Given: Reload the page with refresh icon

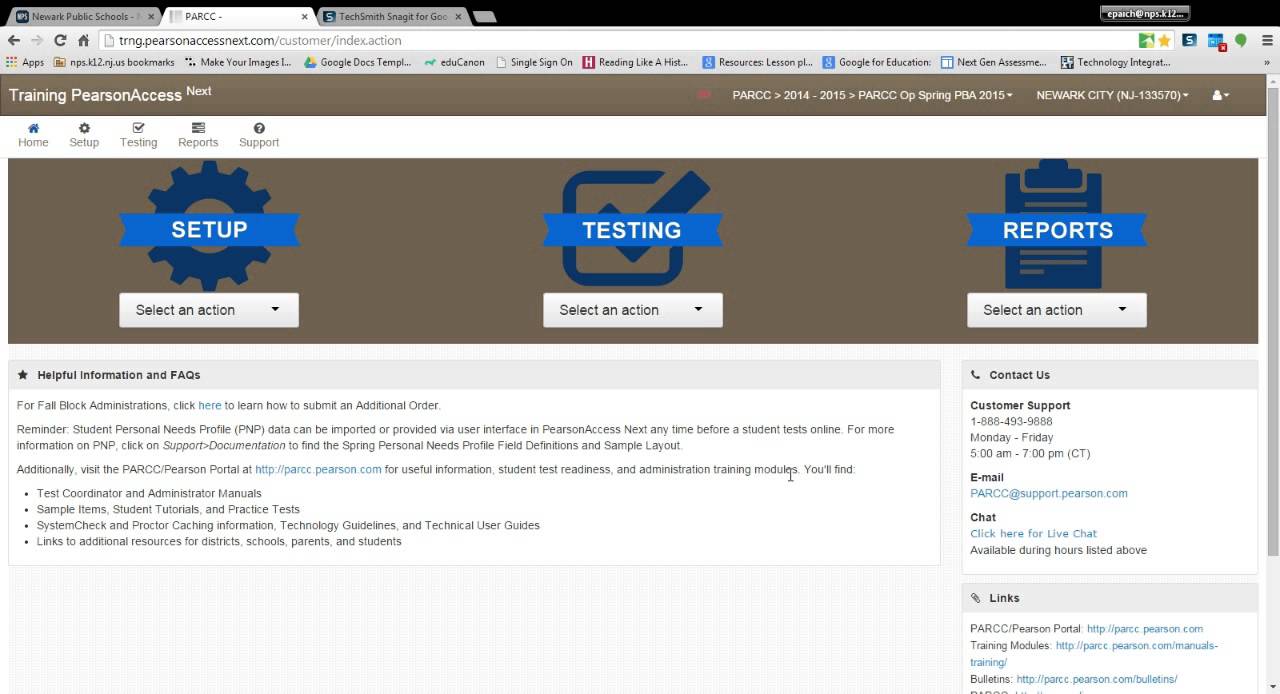Looking at the screenshot, I should point(60,40).
